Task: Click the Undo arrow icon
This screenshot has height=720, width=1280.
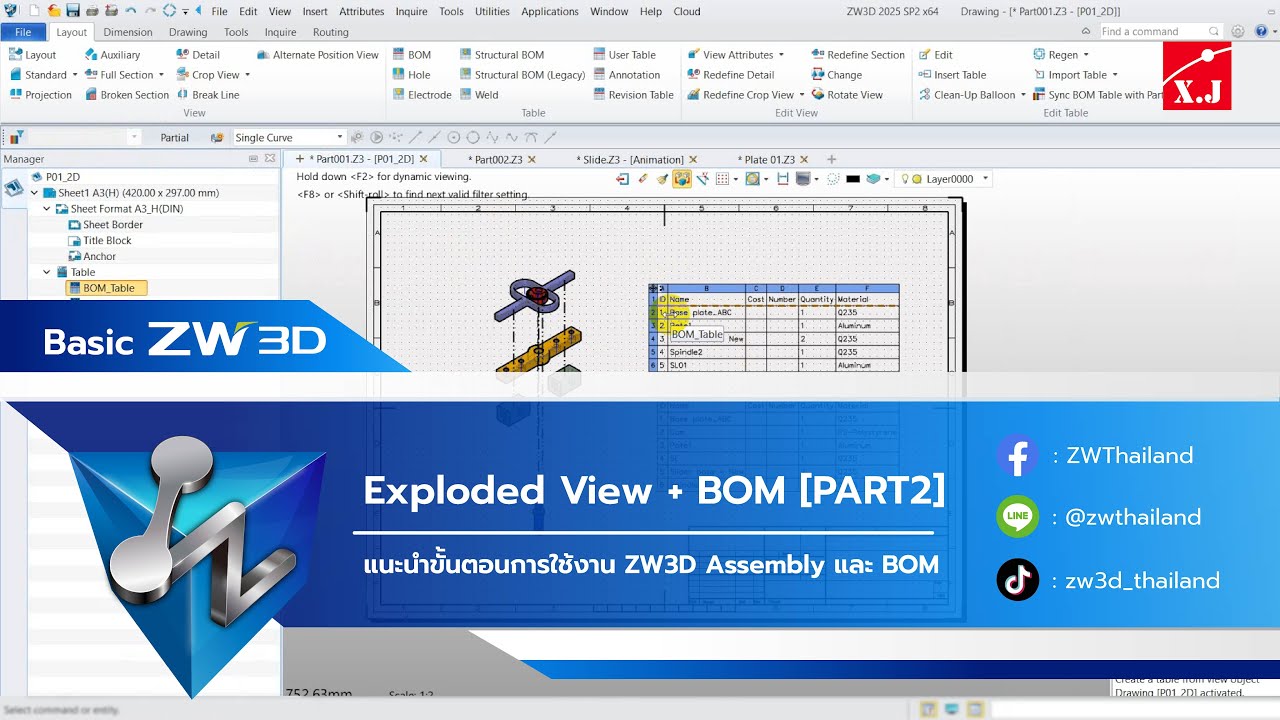Action: tap(131, 11)
